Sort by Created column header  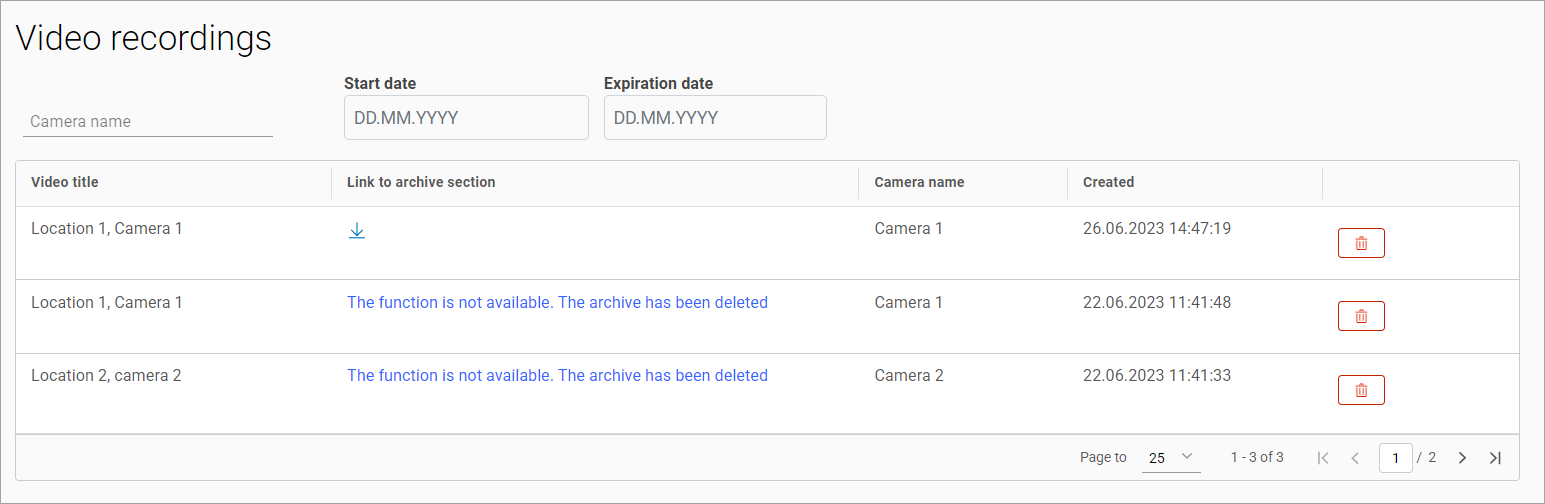pyautogui.click(x=1108, y=182)
